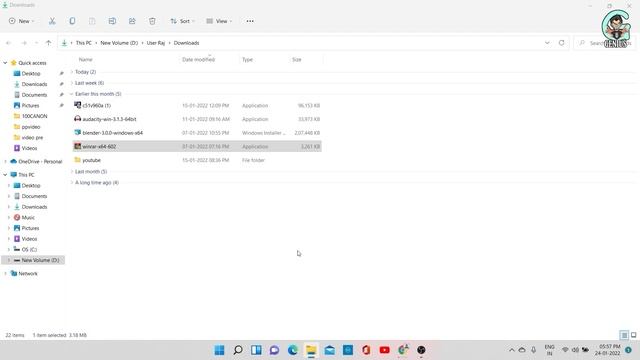Open taskbar Search magnifier
The width and height of the screenshot is (640, 360).
[238, 350]
